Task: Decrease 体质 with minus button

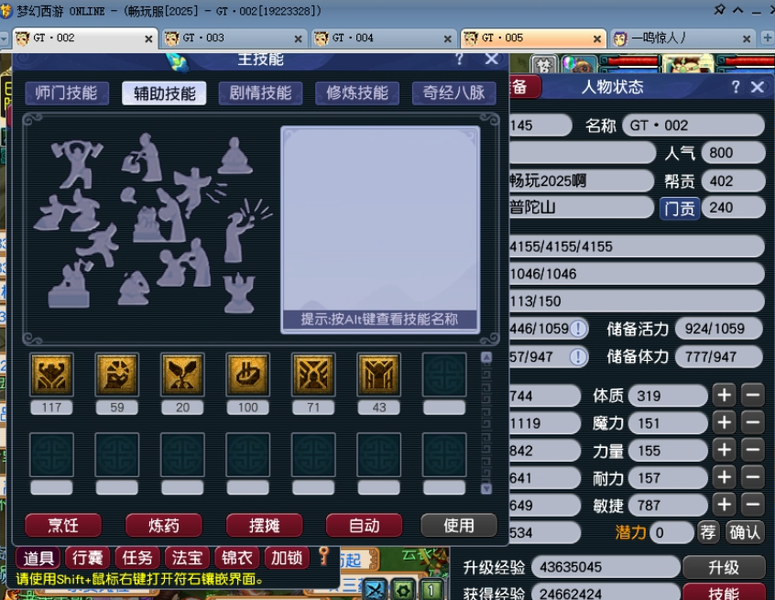Action: pyautogui.click(x=753, y=395)
